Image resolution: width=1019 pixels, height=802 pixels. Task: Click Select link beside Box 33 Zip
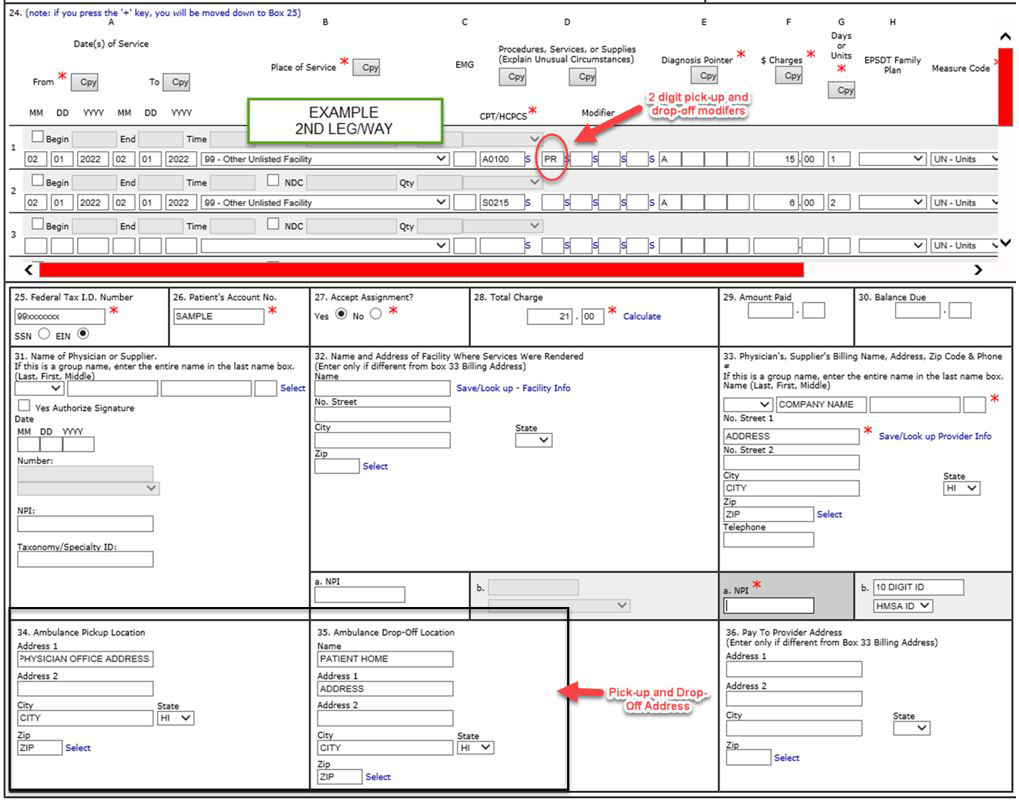click(x=829, y=514)
